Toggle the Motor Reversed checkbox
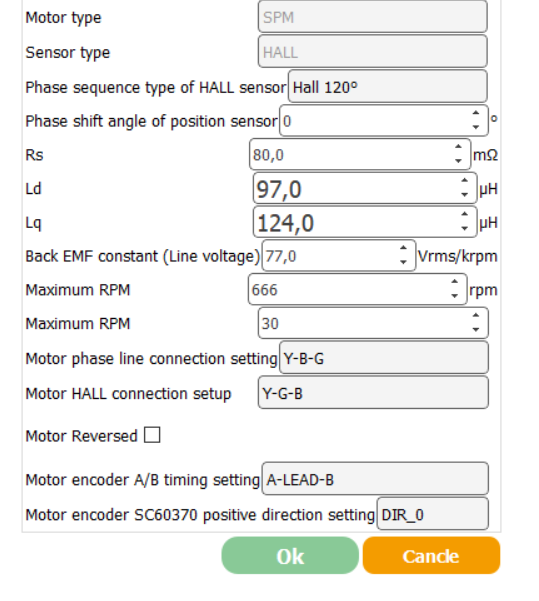 pos(152,435)
